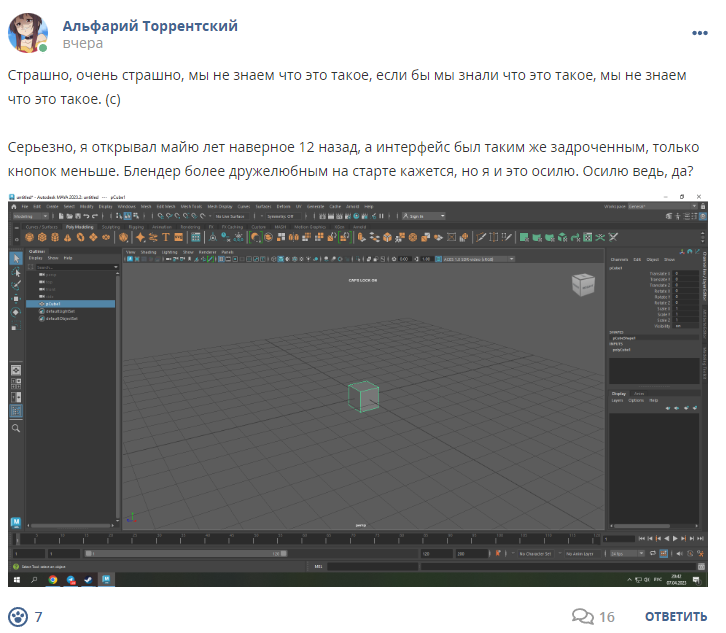
Task: Switch to the Sculpting shelf tab
Action: point(111,227)
